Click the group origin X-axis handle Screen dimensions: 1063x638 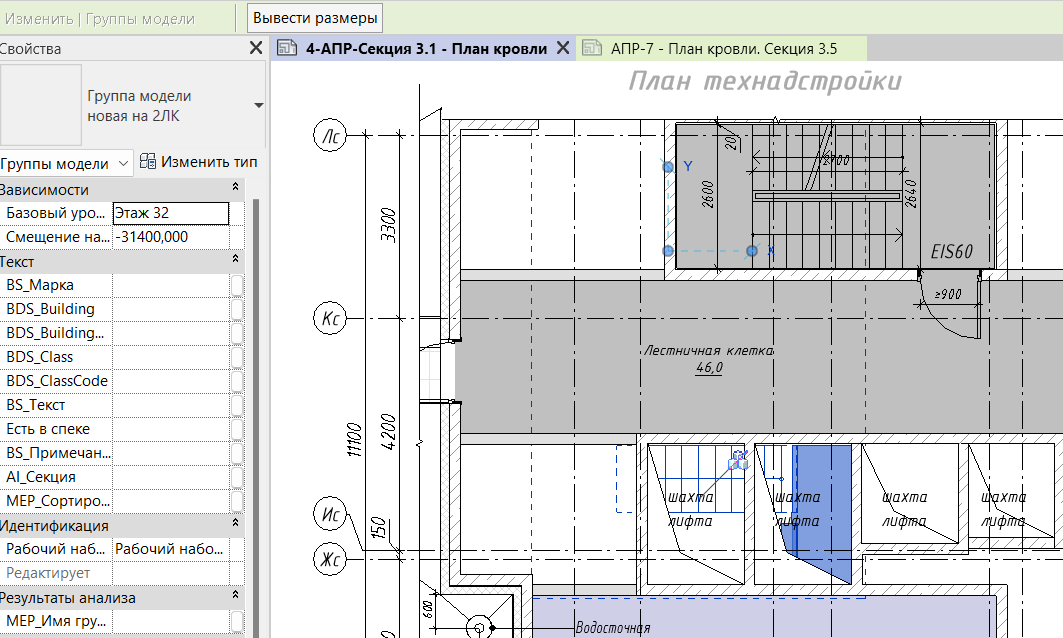tap(752, 252)
